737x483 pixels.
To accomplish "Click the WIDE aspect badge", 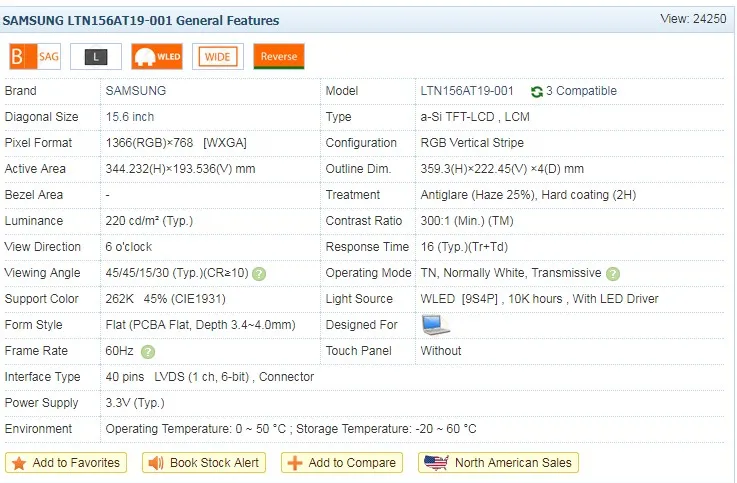I will pos(218,57).
